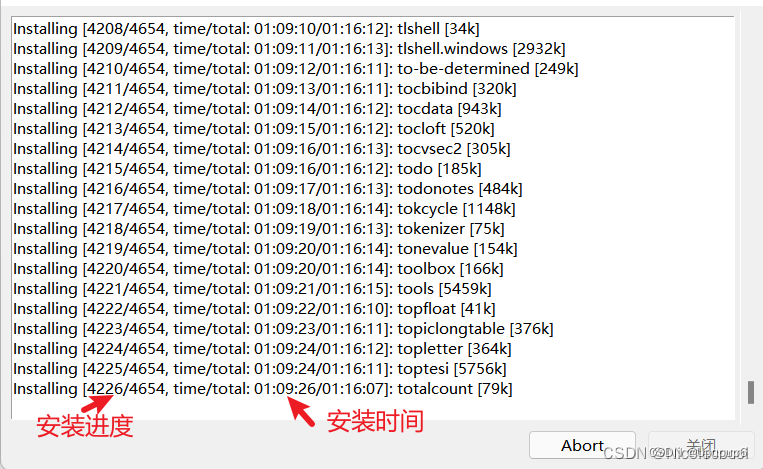The height and width of the screenshot is (469, 763).
Task: Click the tocbibind [320k] log entry
Action: tap(265, 89)
